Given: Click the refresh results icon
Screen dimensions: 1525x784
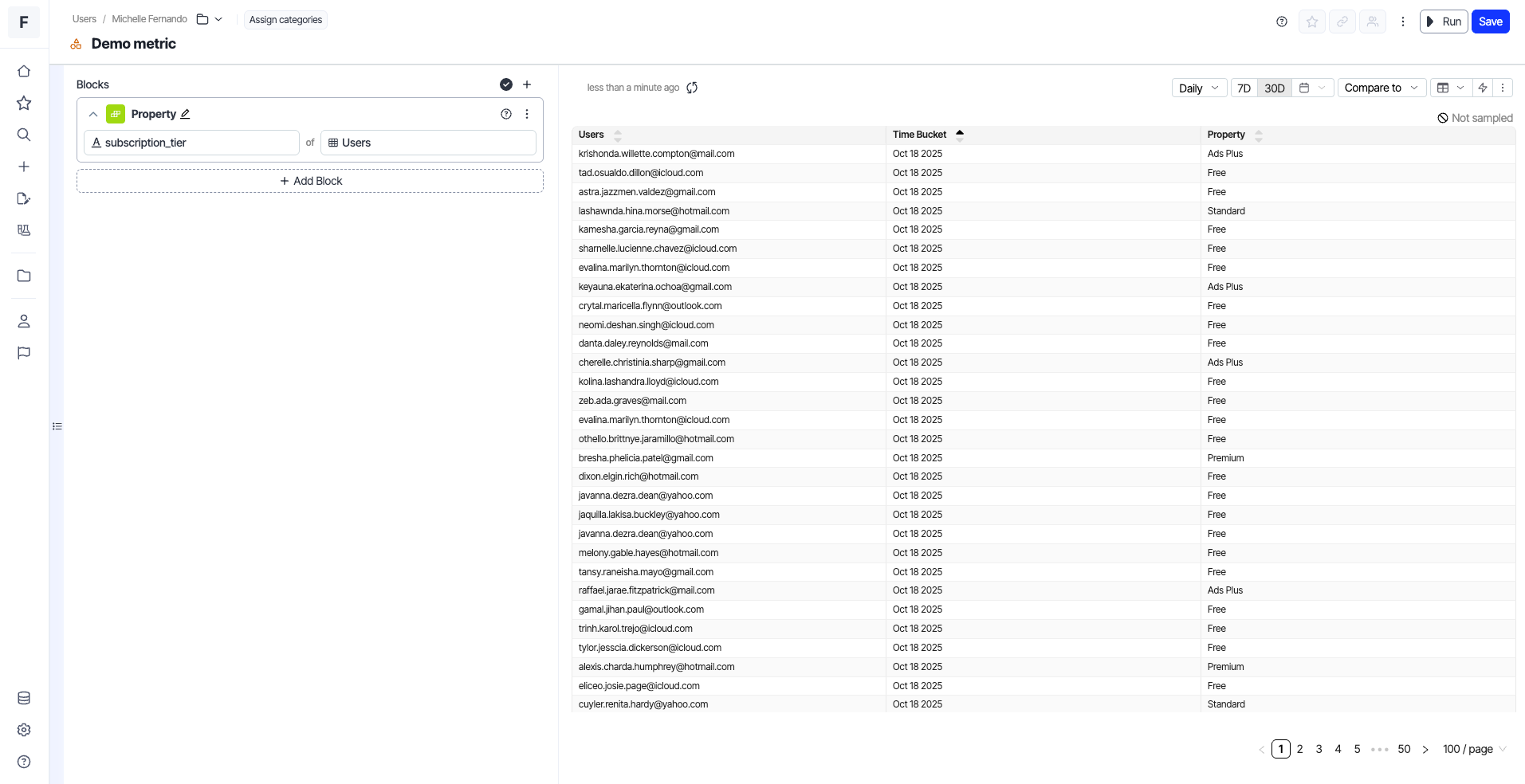Looking at the screenshot, I should (692, 88).
